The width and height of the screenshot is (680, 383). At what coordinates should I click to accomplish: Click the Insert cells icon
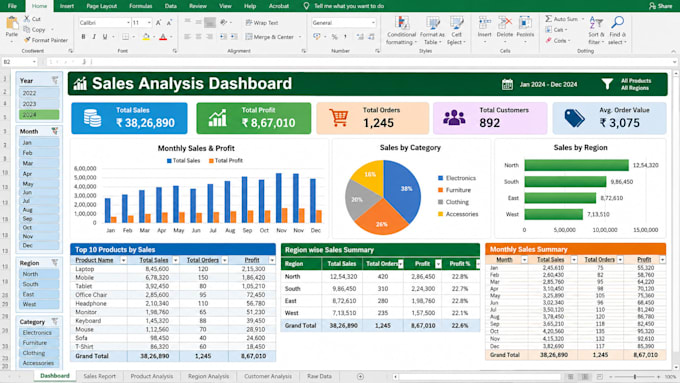tap(484, 23)
